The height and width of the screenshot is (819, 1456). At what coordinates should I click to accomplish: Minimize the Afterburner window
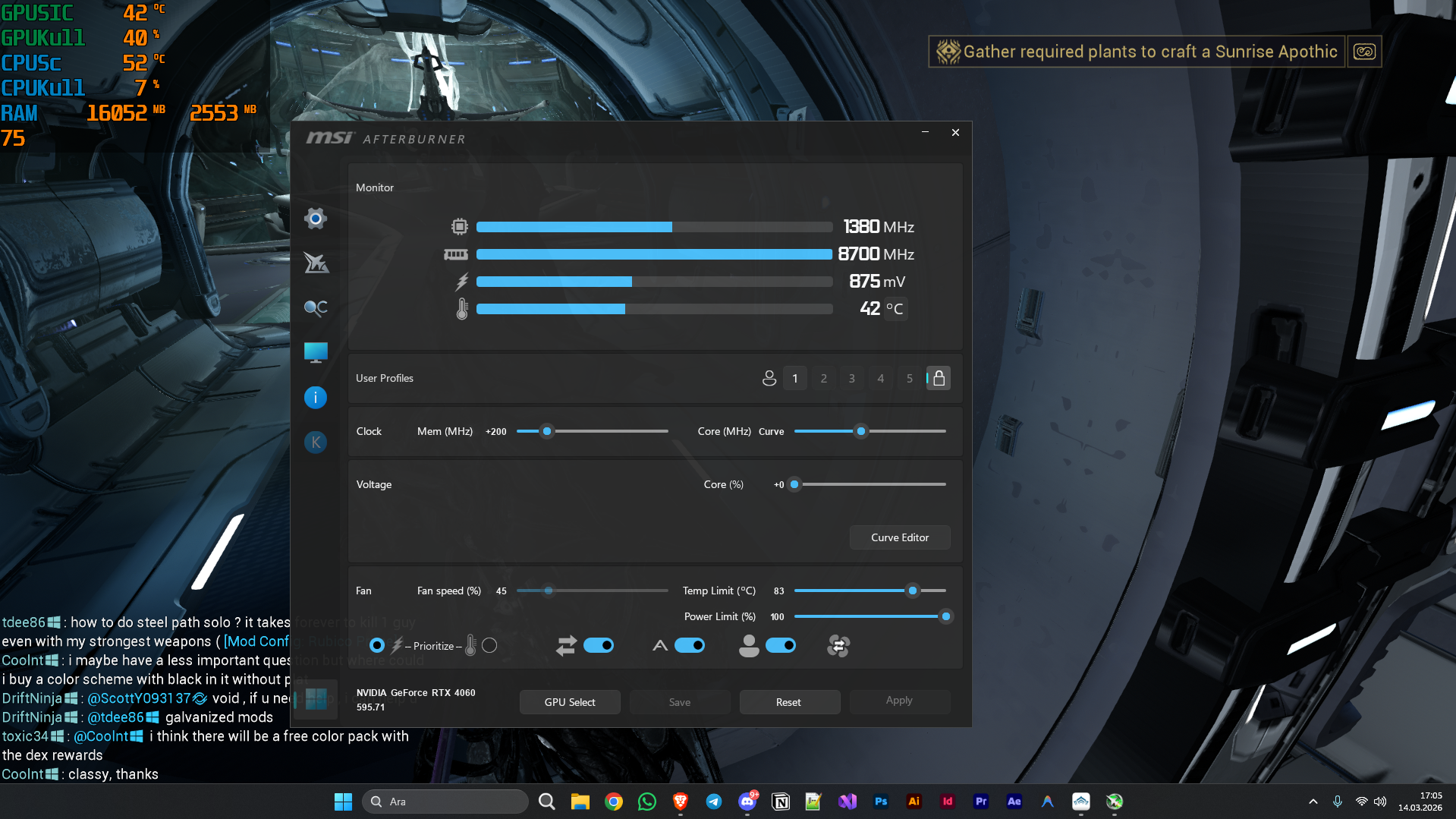pyautogui.click(x=925, y=132)
